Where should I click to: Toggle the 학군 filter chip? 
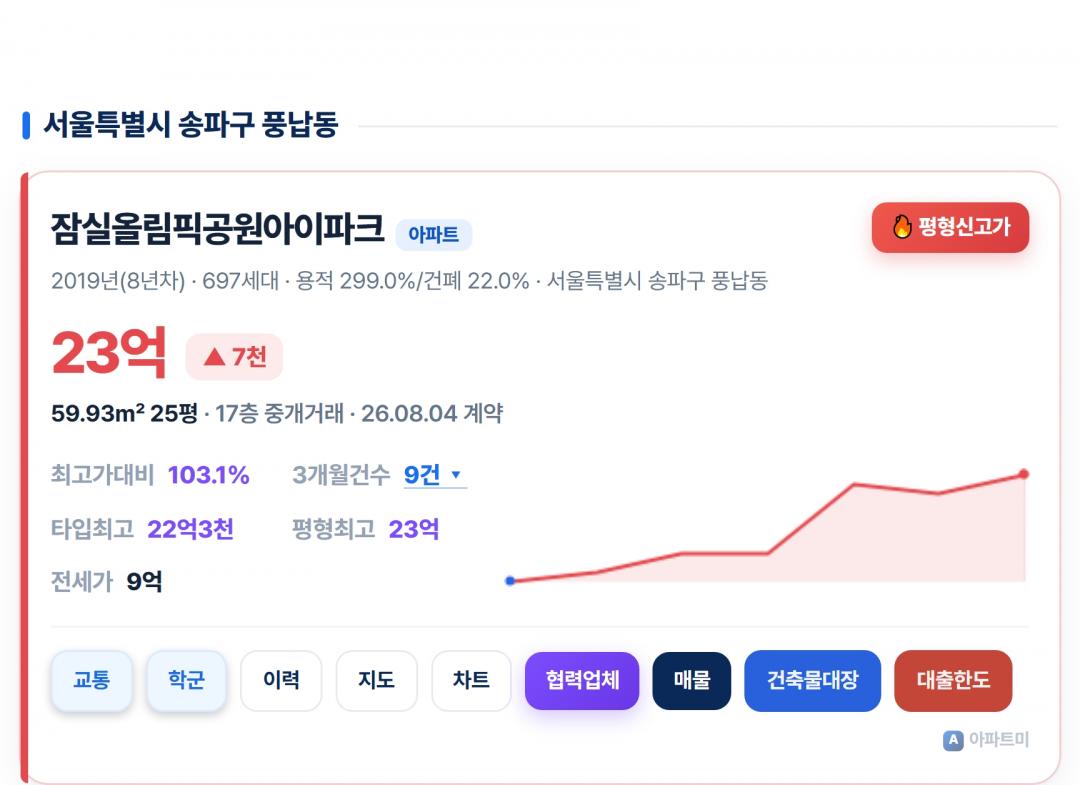186,680
